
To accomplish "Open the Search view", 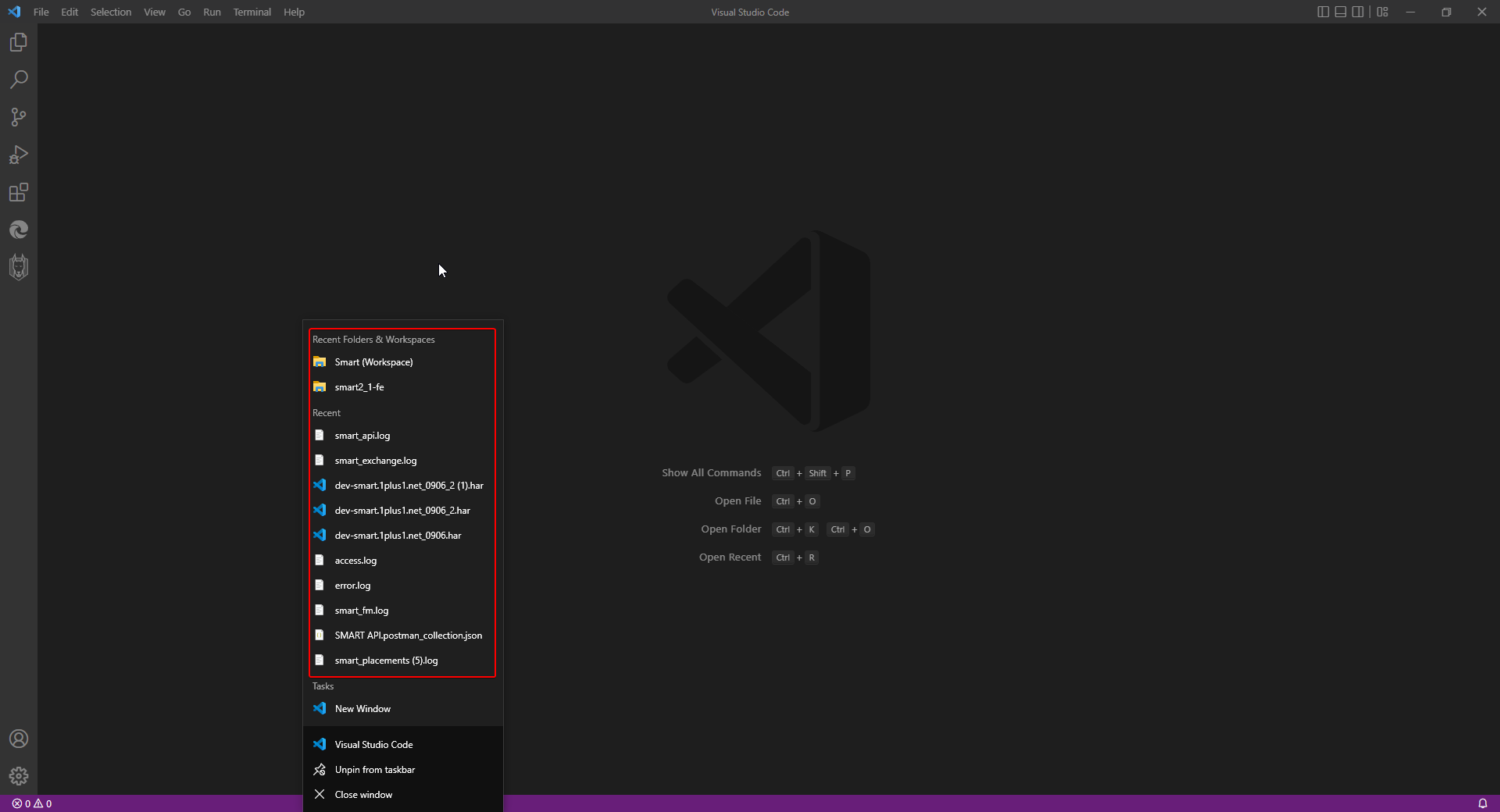I will pyautogui.click(x=19, y=80).
